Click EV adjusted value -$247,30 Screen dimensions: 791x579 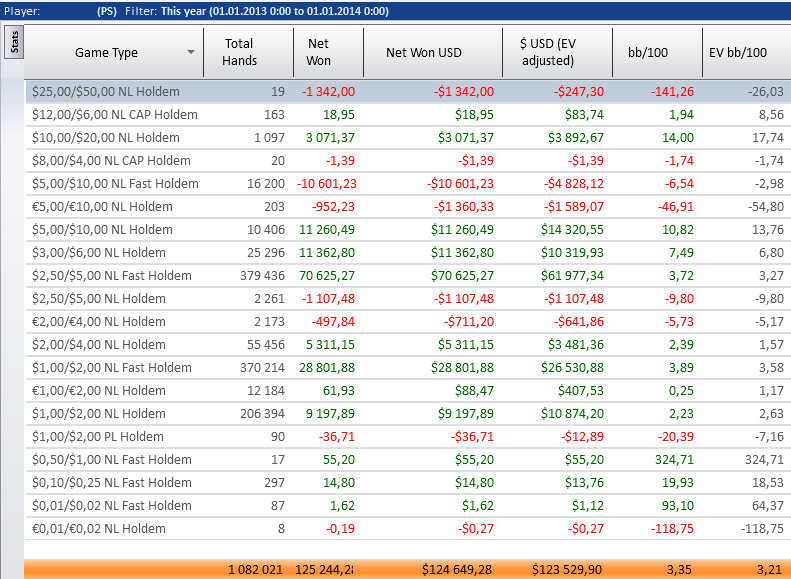point(579,92)
